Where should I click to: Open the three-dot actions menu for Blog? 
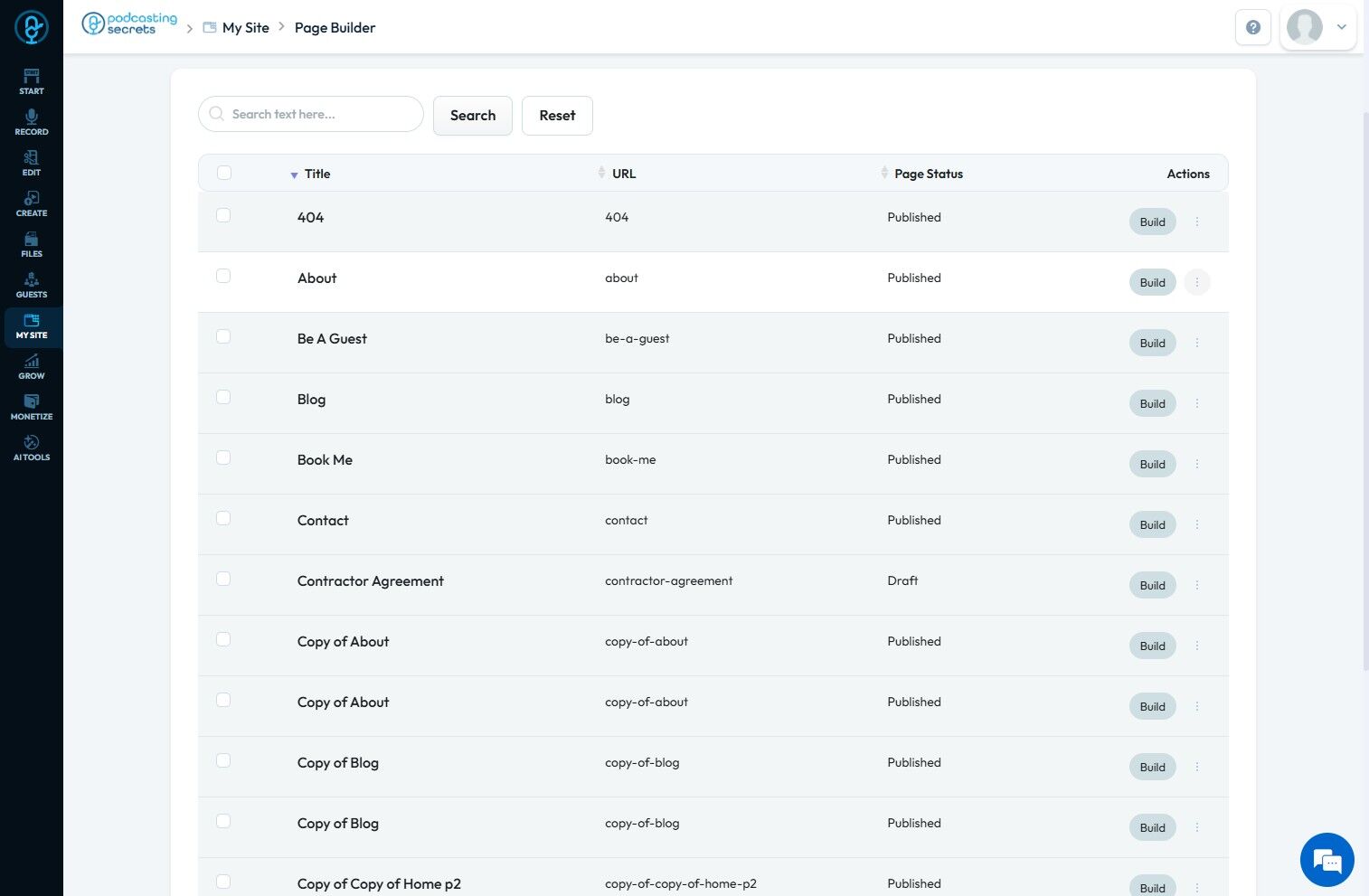coord(1196,403)
